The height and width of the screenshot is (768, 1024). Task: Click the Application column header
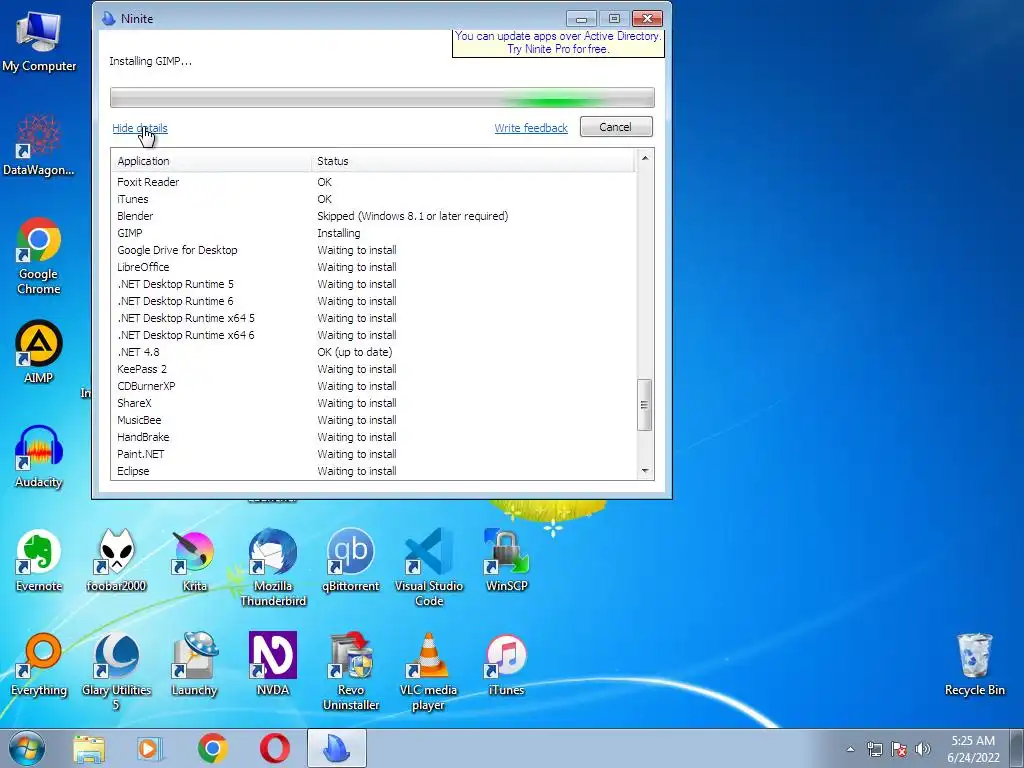[211, 161]
